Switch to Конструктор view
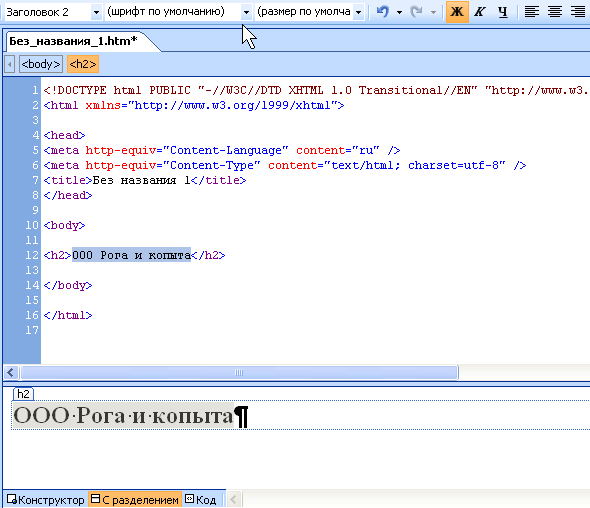 (46, 500)
